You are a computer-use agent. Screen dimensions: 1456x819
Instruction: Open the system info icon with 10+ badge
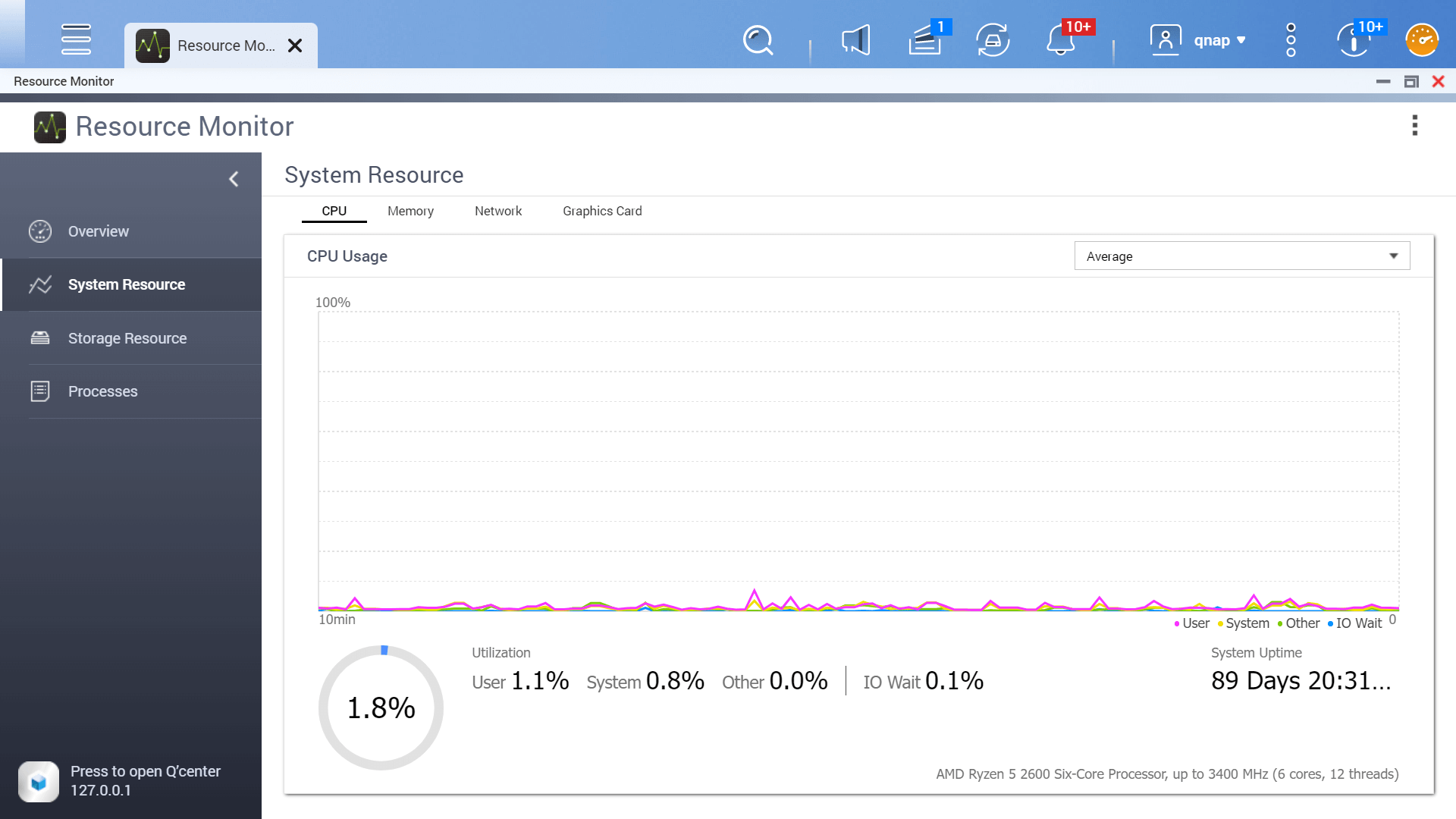pyautogui.click(x=1354, y=40)
